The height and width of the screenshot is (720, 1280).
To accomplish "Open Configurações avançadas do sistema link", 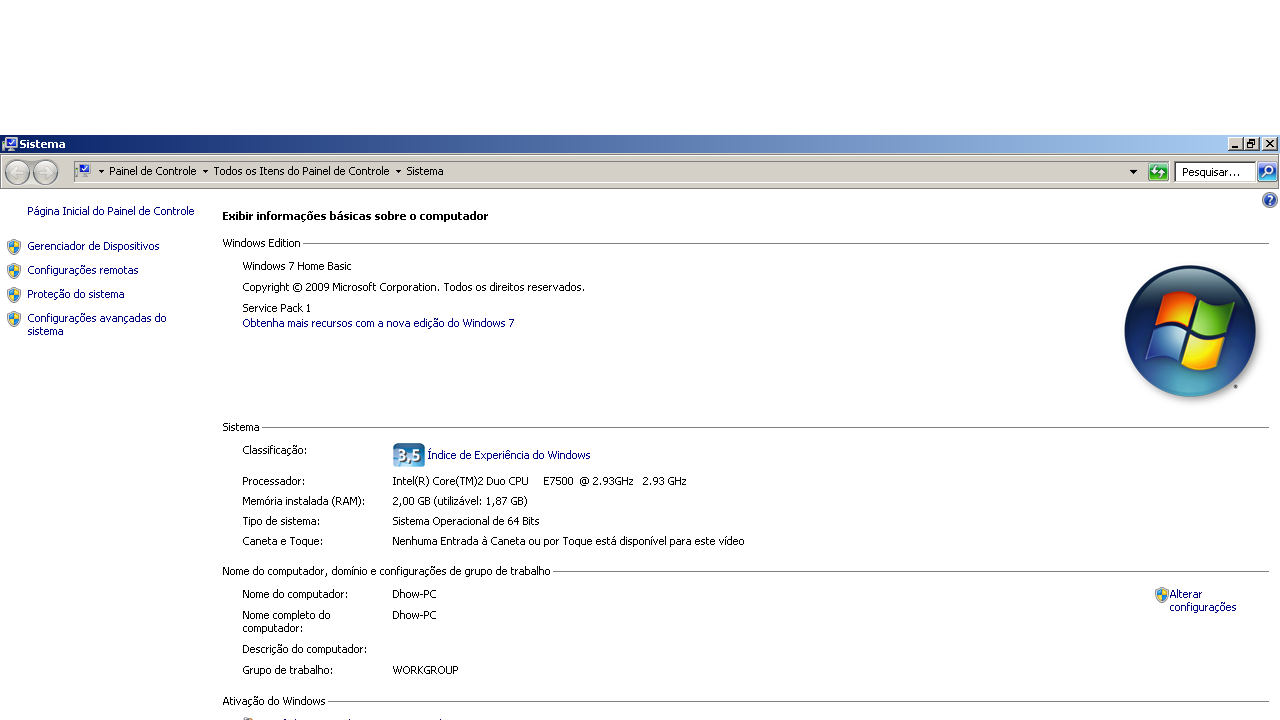I will [x=97, y=324].
